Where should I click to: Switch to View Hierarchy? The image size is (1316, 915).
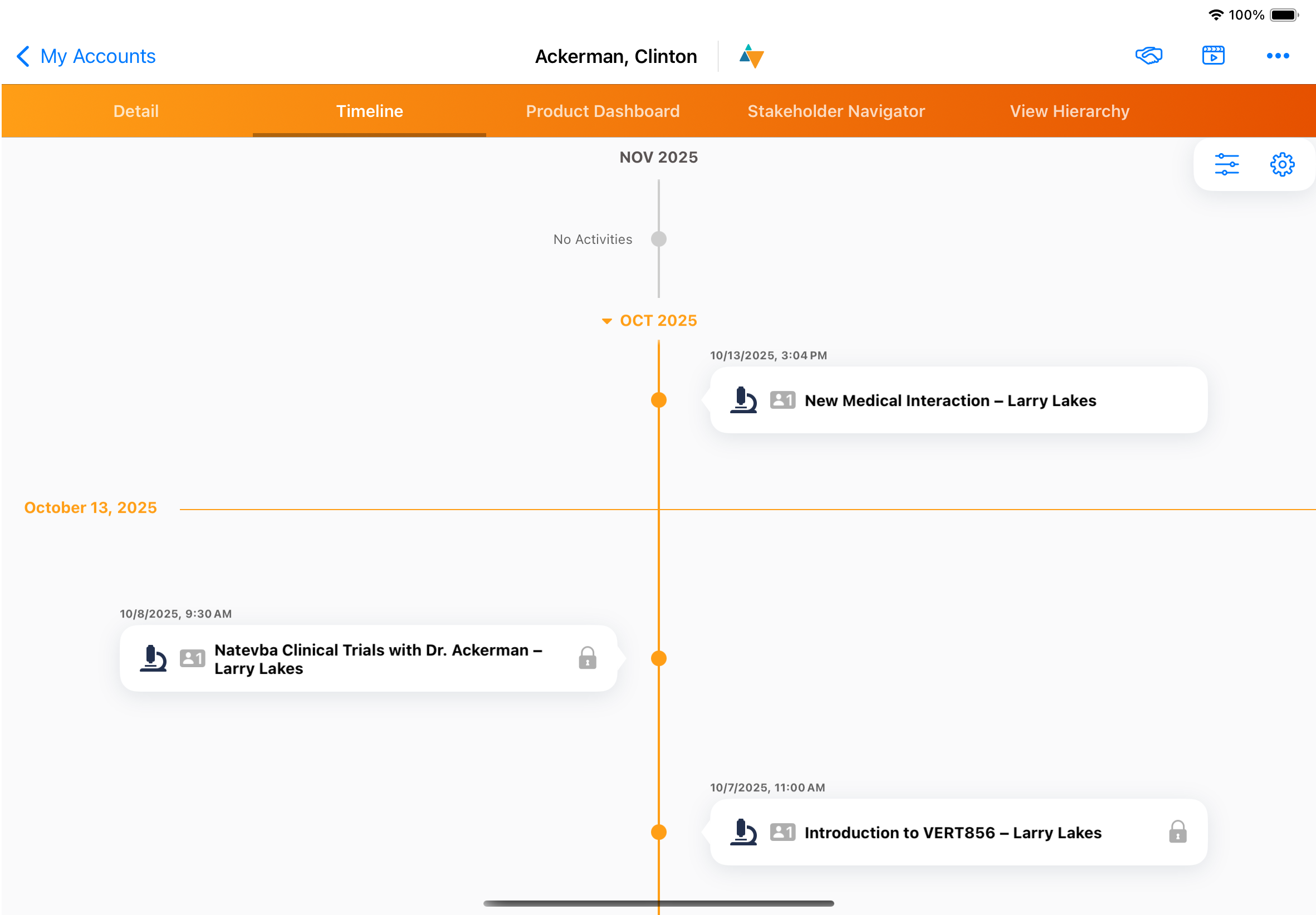point(1069,111)
